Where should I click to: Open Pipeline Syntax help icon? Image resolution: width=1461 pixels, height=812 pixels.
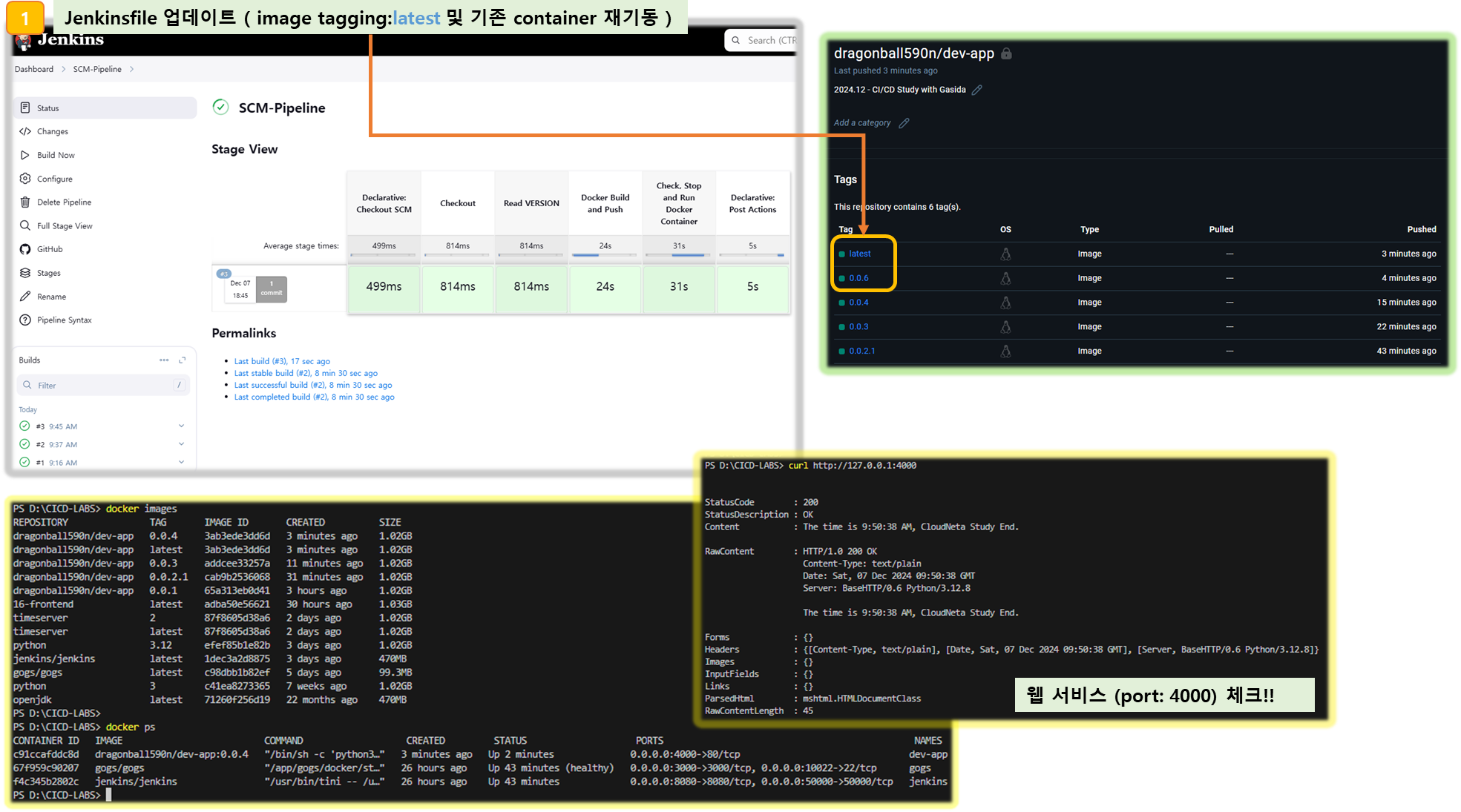pos(25,320)
